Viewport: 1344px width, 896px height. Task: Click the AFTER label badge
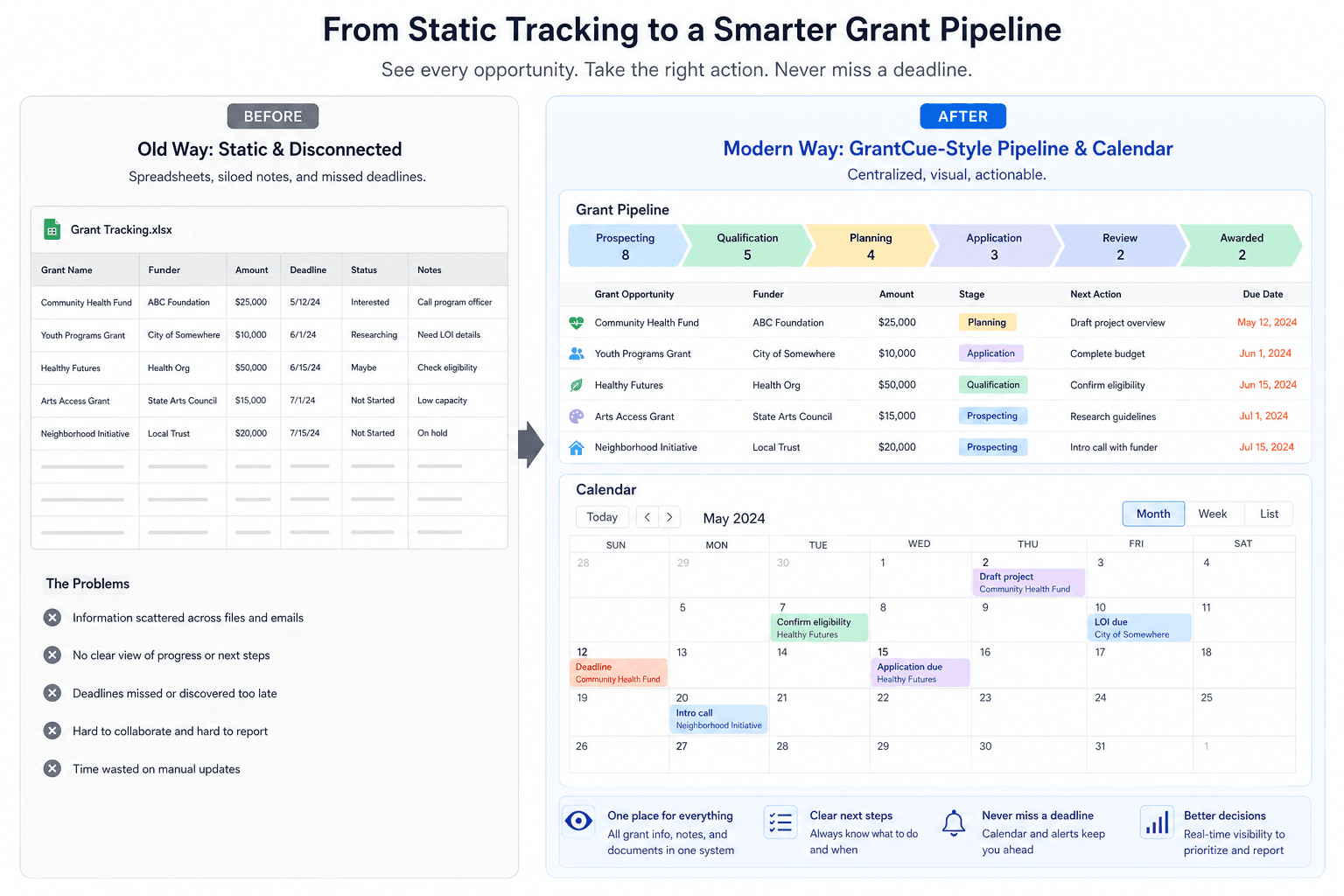click(962, 116)
